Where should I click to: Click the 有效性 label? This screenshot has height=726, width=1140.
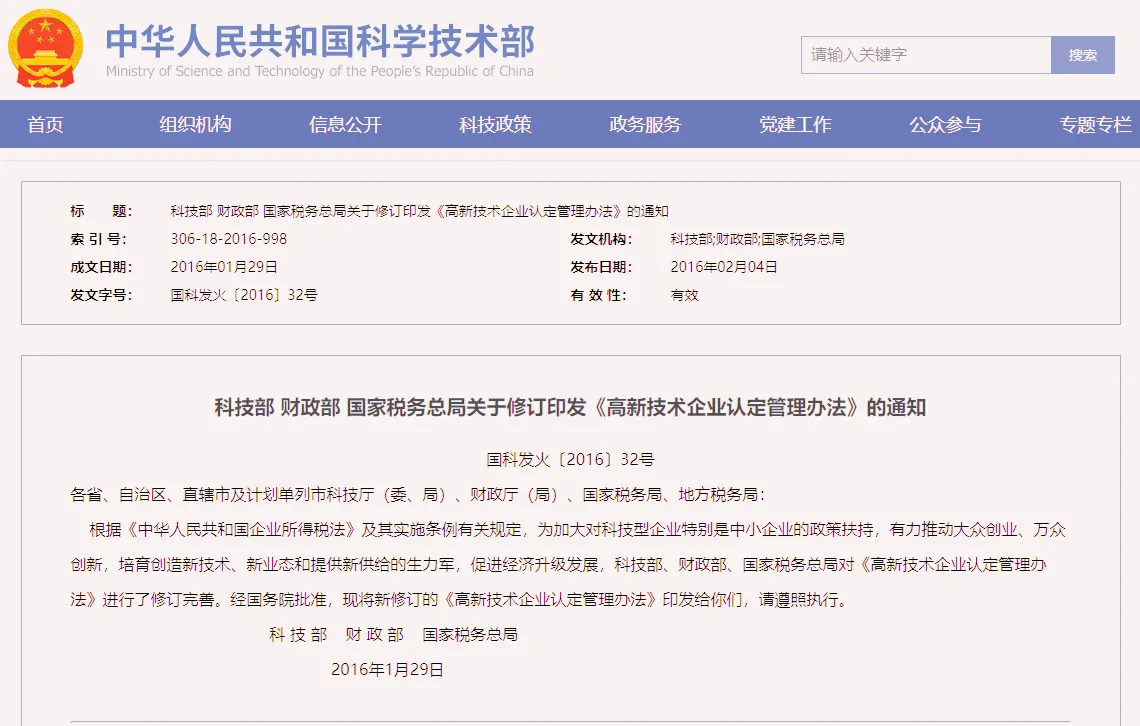coord(598,295)
